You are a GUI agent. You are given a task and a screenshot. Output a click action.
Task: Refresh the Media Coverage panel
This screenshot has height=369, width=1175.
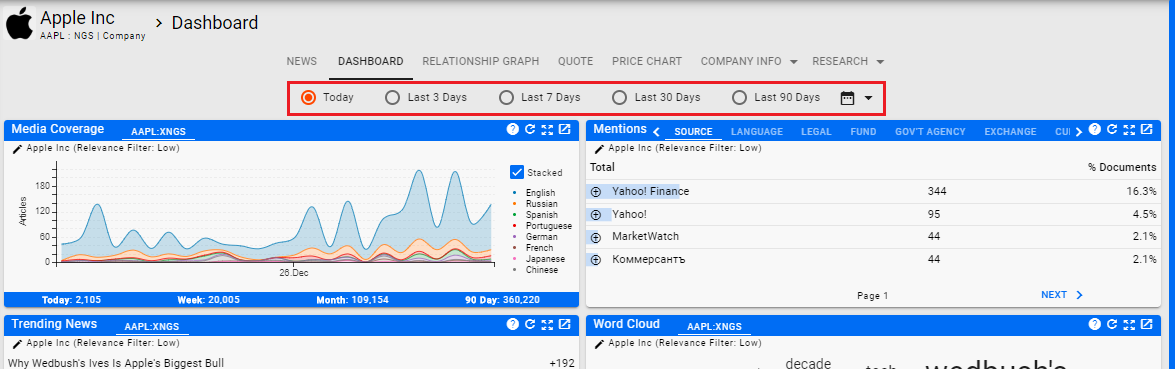(530, 129)
